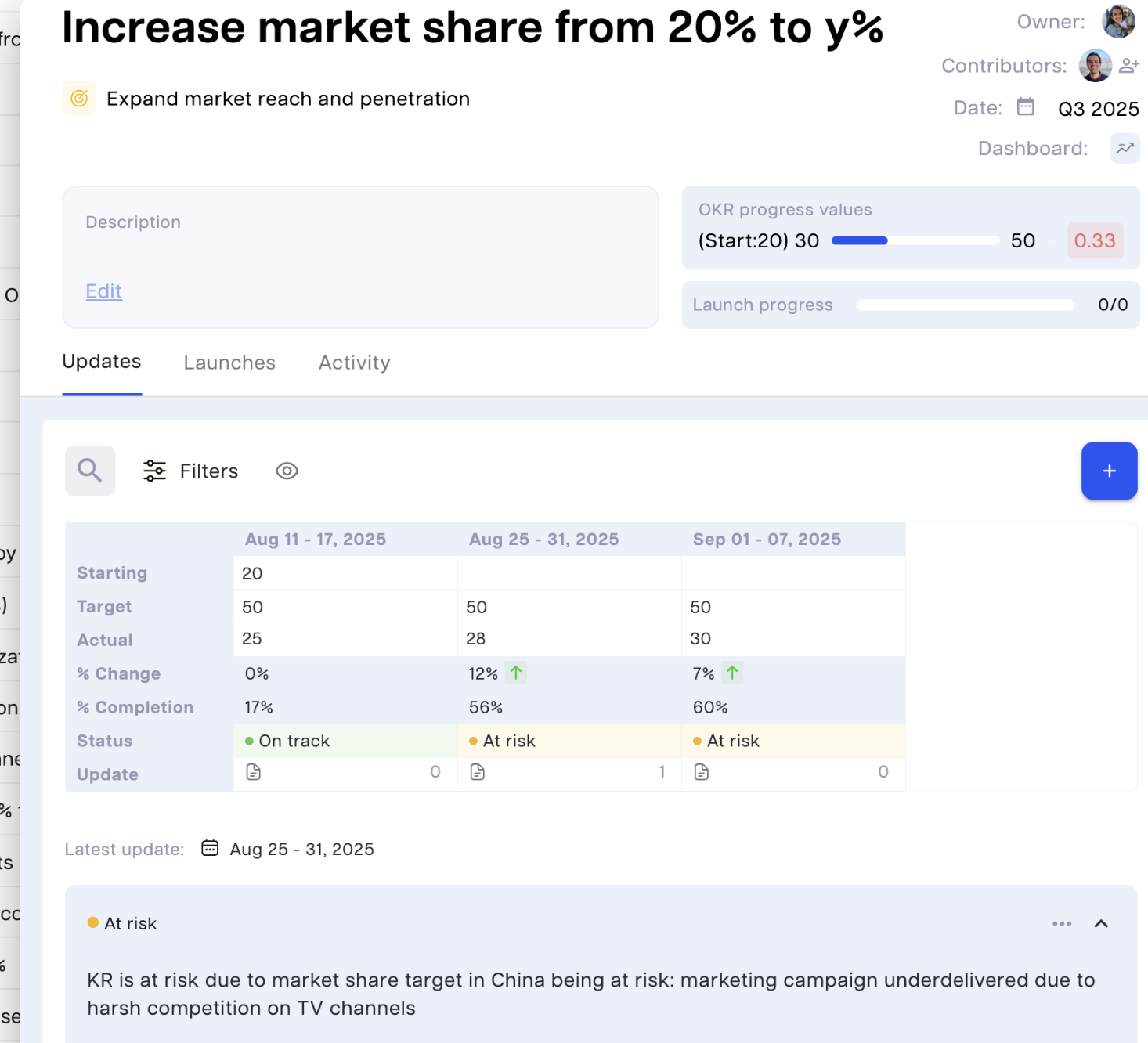The width and height of the screenshot is (1148, 1043).
Task: Open update note for Sep 01 - 07
Action: (702, 772)
